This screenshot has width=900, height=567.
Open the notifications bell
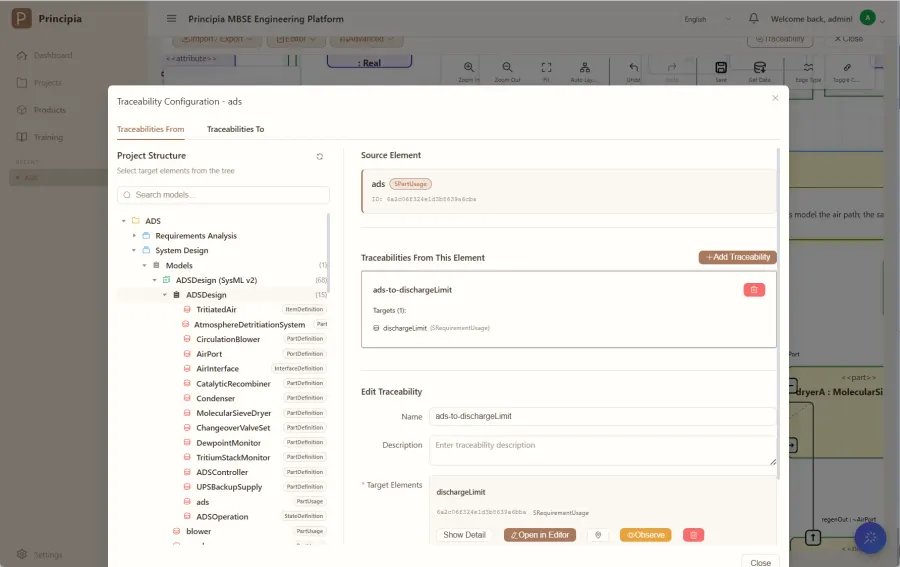[x=754, y=18]
